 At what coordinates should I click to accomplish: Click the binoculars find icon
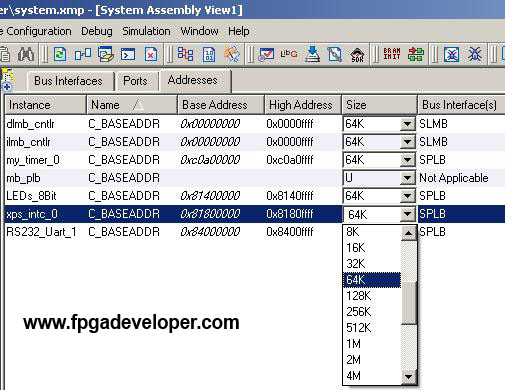(x=26, y=54)
